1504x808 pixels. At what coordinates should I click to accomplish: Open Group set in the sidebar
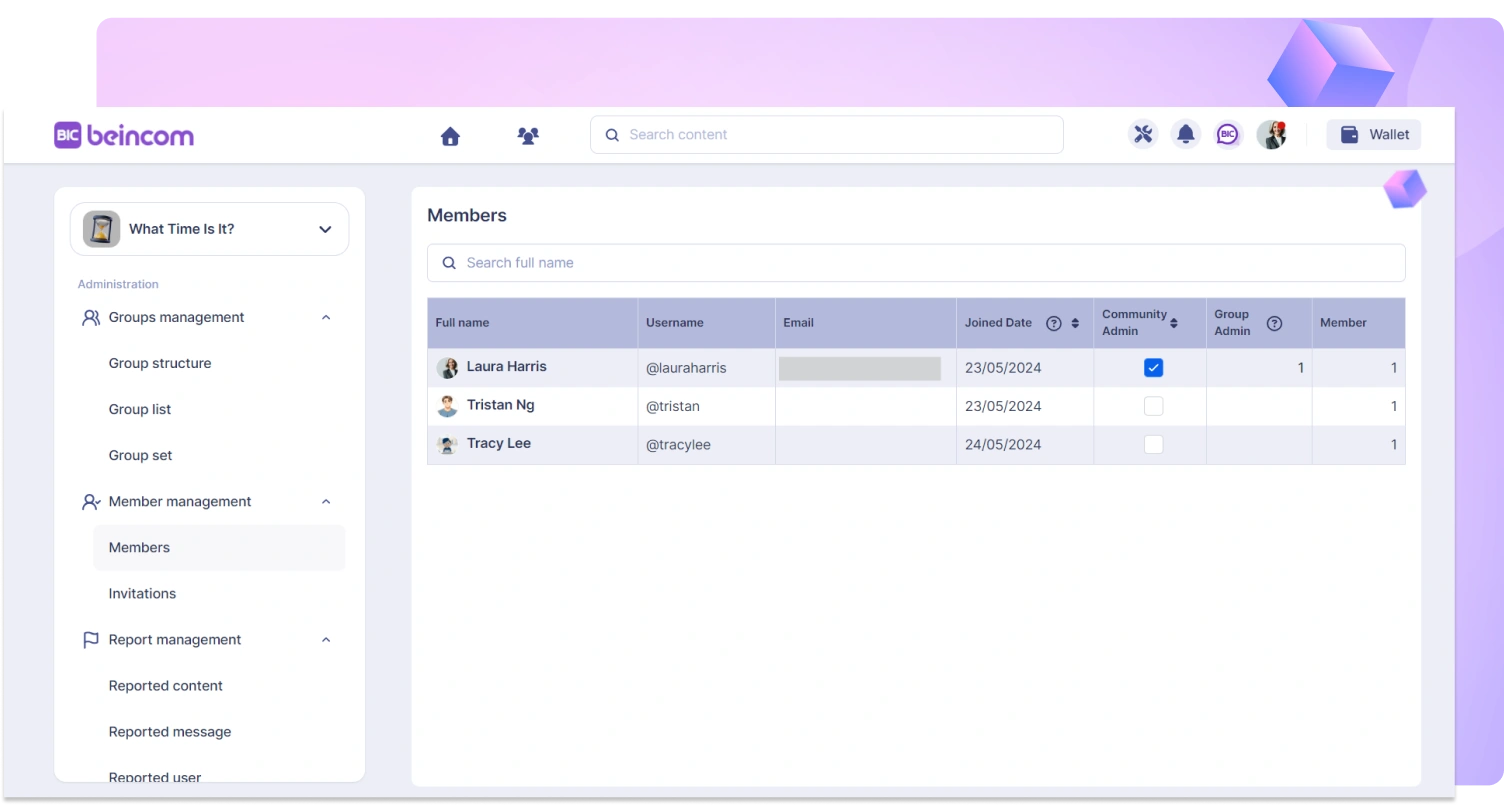point(140,455)
